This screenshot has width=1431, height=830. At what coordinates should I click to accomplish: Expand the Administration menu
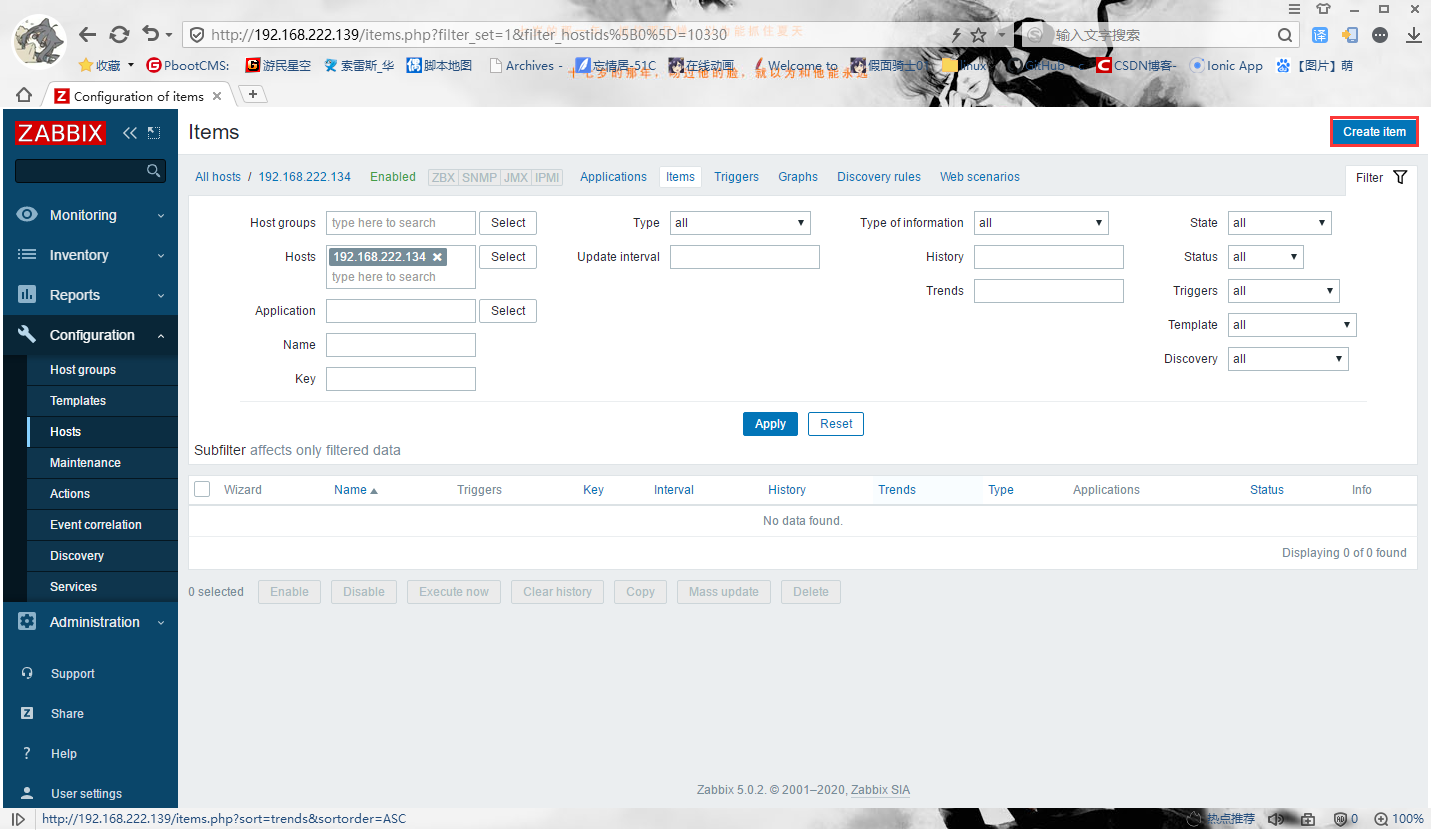(x=90, y=622)
